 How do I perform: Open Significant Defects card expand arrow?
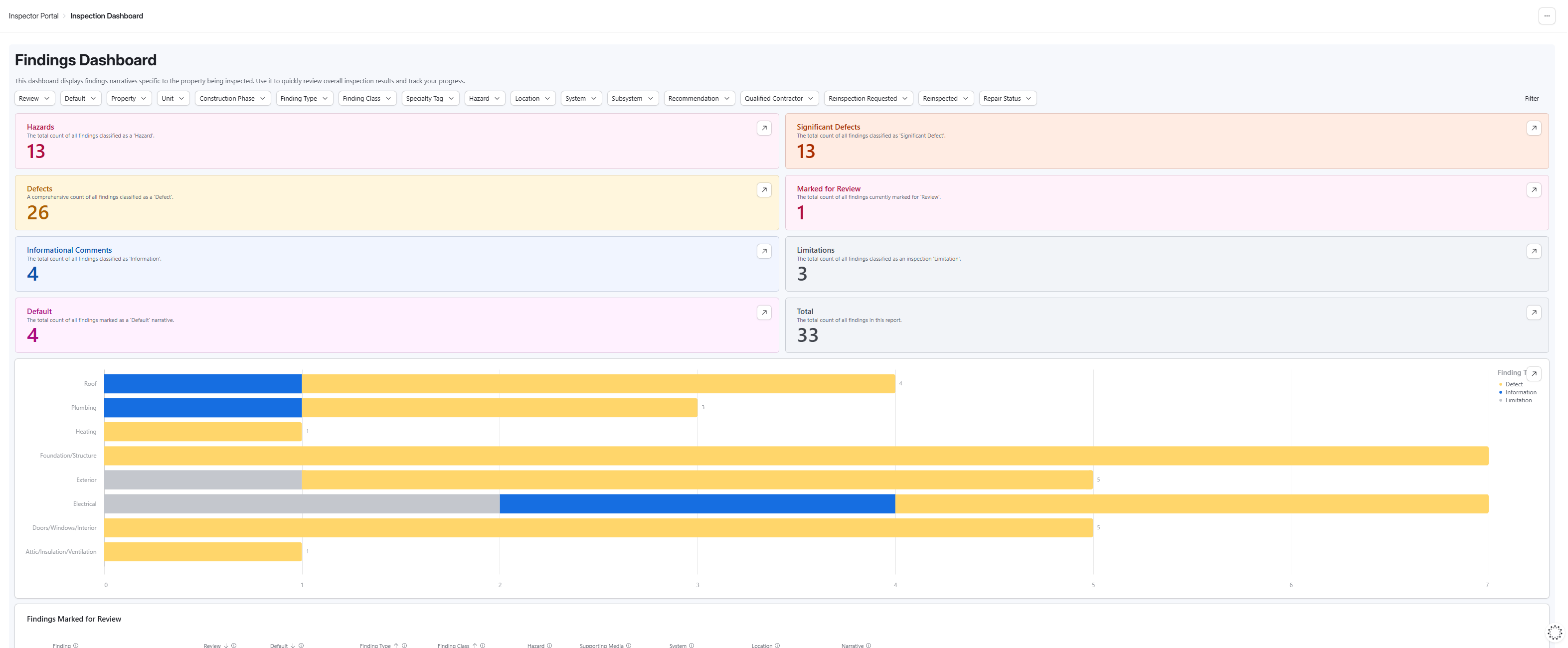tap(1533, 129)
